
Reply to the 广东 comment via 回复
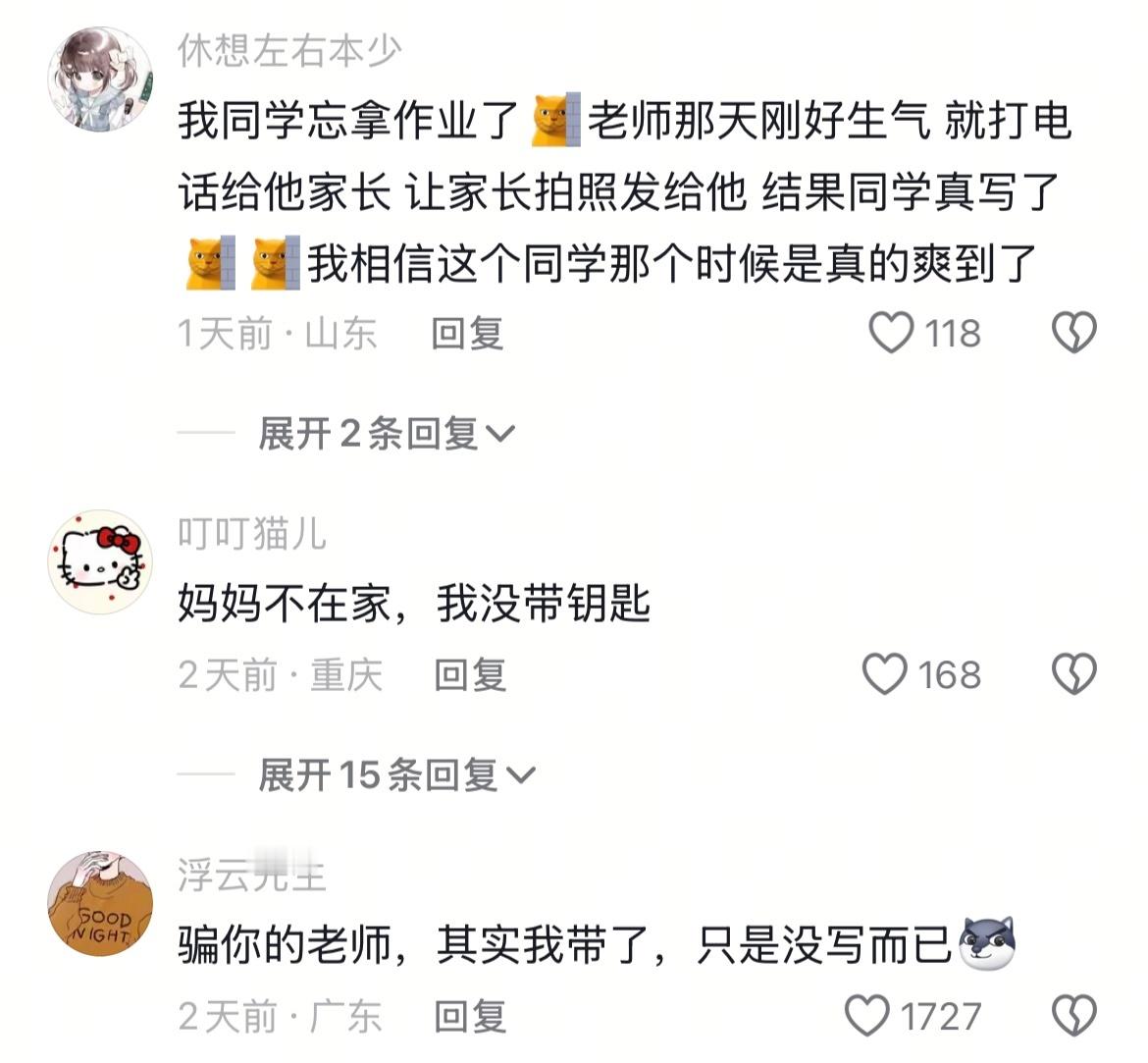tap(470, 1016)
